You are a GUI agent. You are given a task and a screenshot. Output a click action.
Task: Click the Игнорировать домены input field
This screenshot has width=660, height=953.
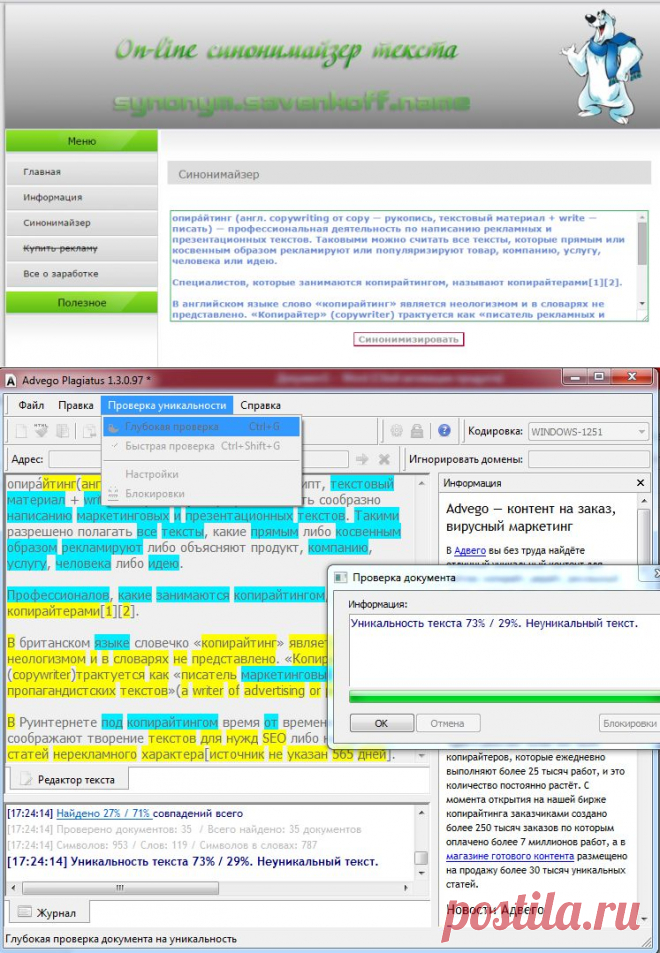(588, 459)
